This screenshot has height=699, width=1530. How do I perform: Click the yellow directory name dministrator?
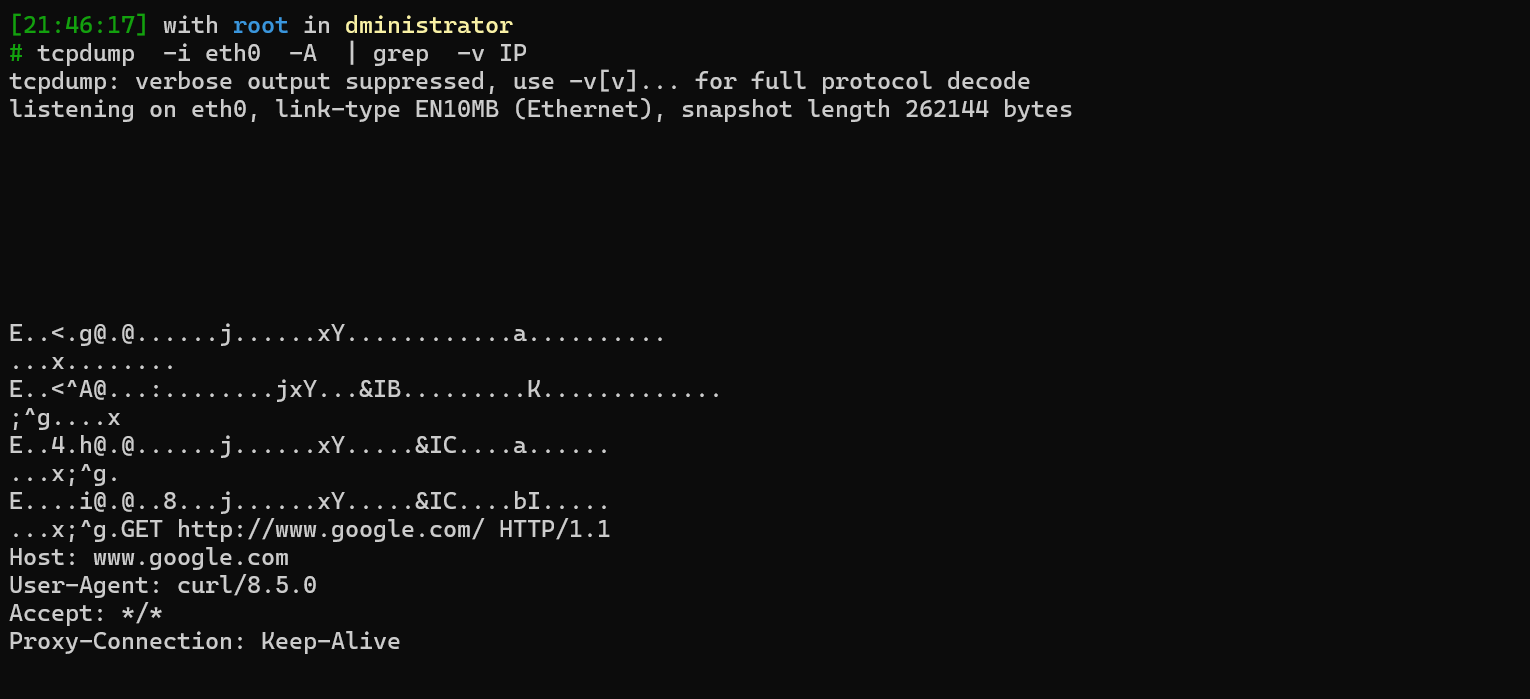(x=428, y=25)
